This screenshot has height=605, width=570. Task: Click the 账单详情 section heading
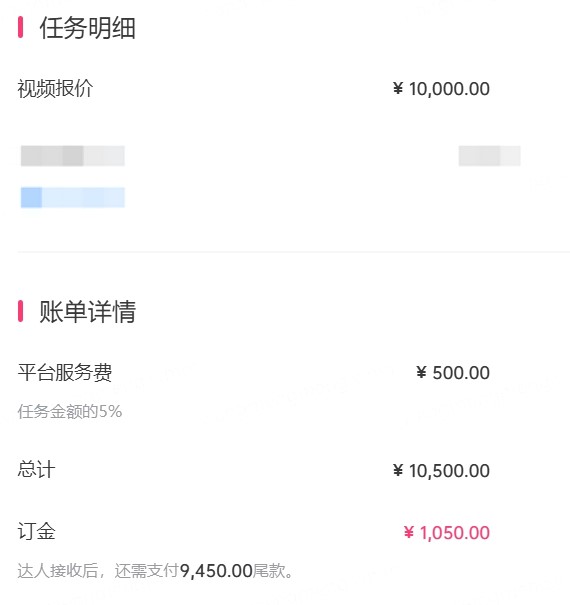87,311
